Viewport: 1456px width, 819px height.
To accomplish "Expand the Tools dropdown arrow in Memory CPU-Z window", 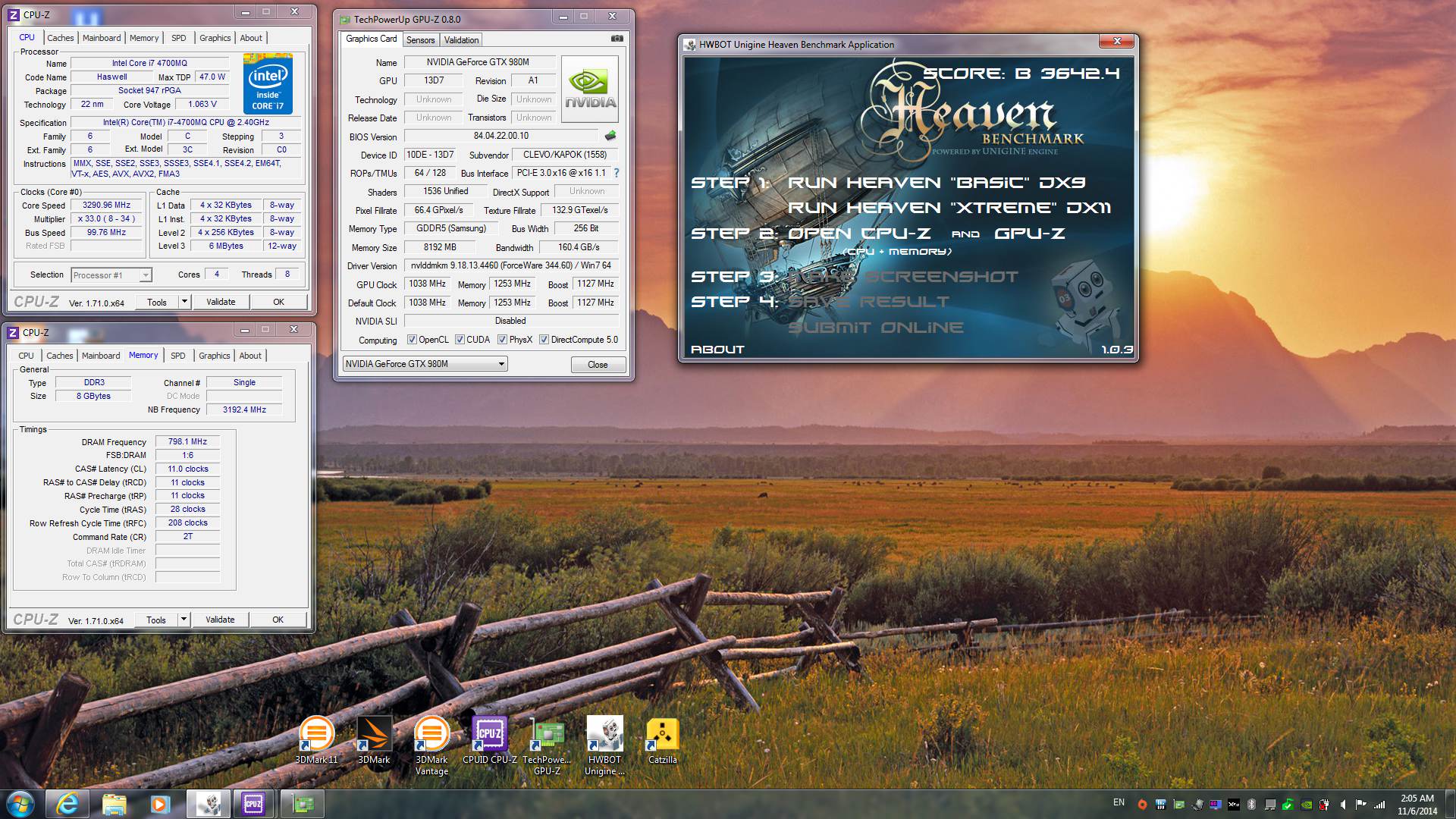I will tap(183, 620).
